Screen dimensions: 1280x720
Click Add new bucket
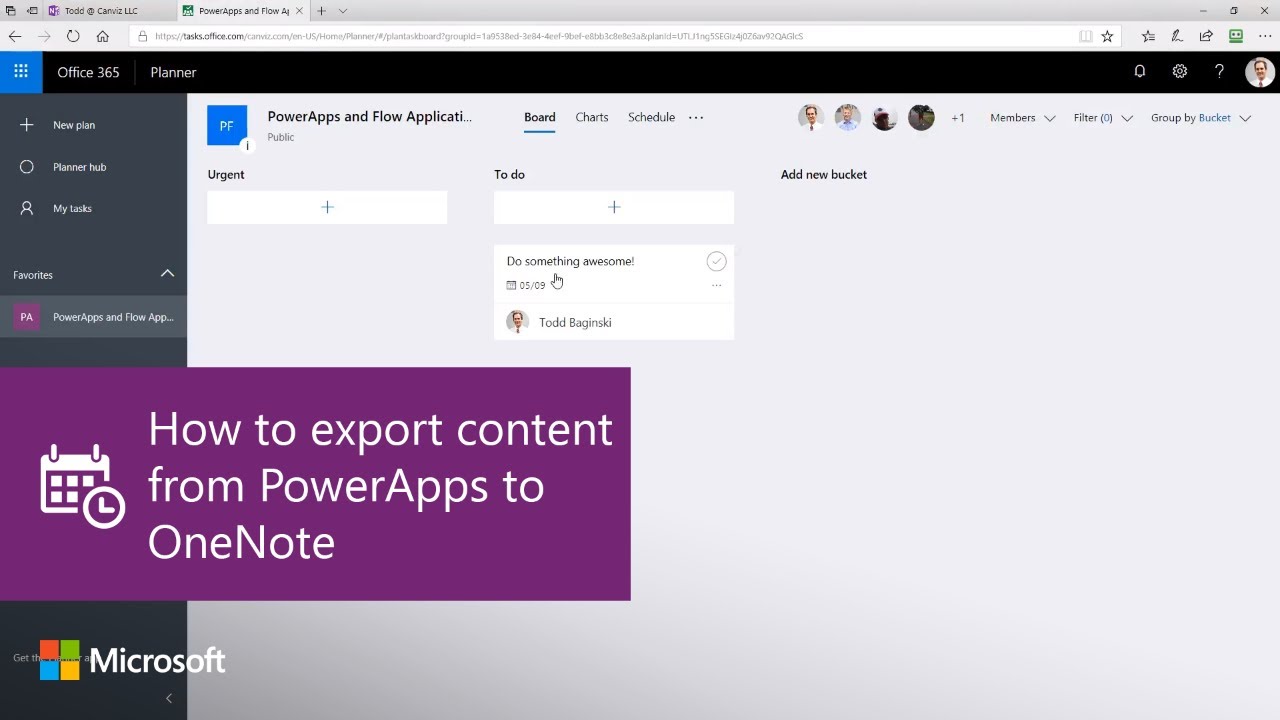point(824,174)
